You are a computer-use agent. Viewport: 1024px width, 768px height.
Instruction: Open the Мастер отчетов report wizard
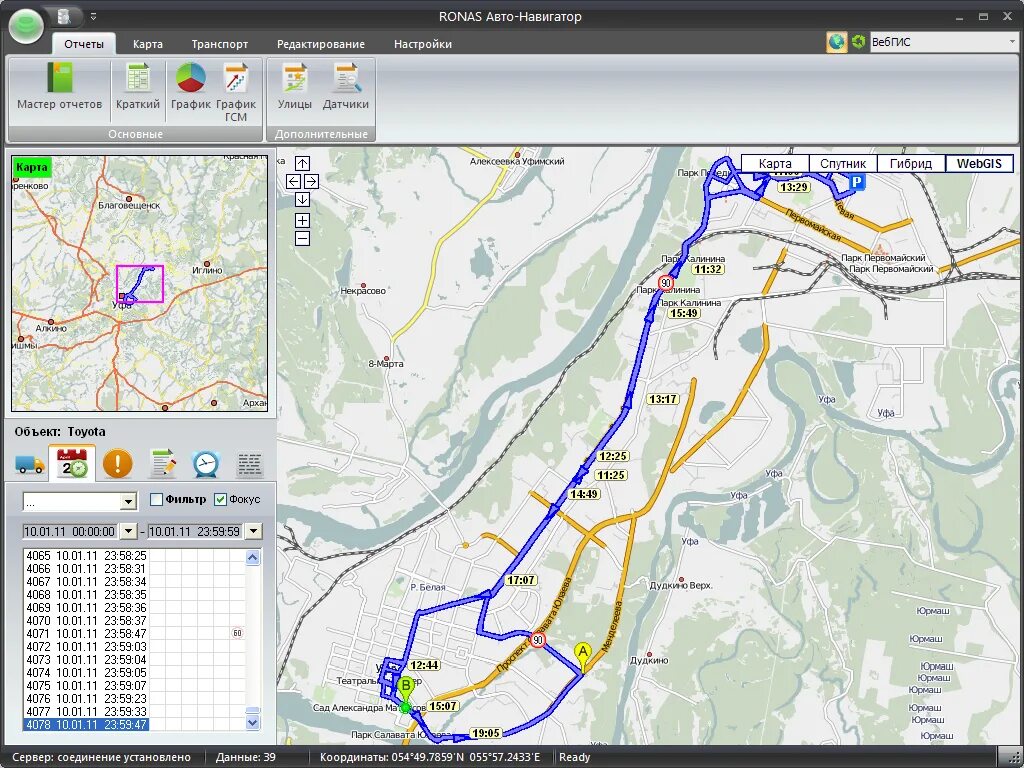tap(59, 86)
